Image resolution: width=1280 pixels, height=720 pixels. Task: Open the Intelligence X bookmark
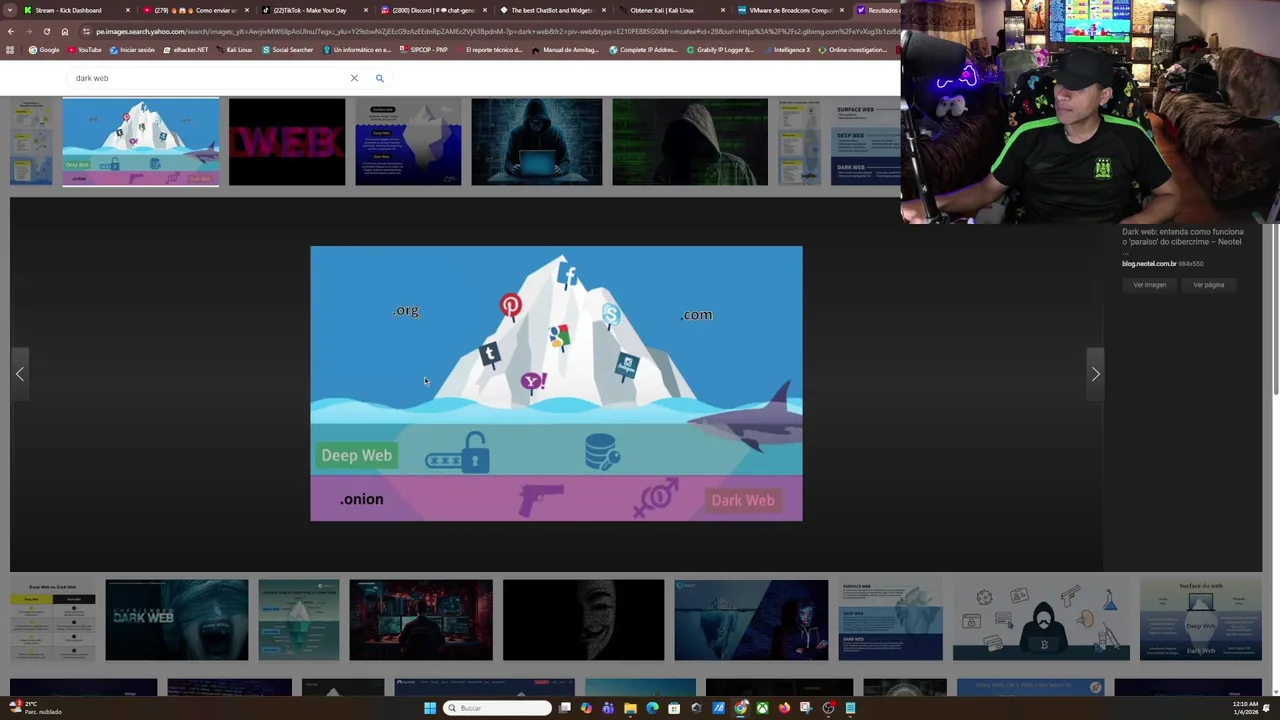787,50
